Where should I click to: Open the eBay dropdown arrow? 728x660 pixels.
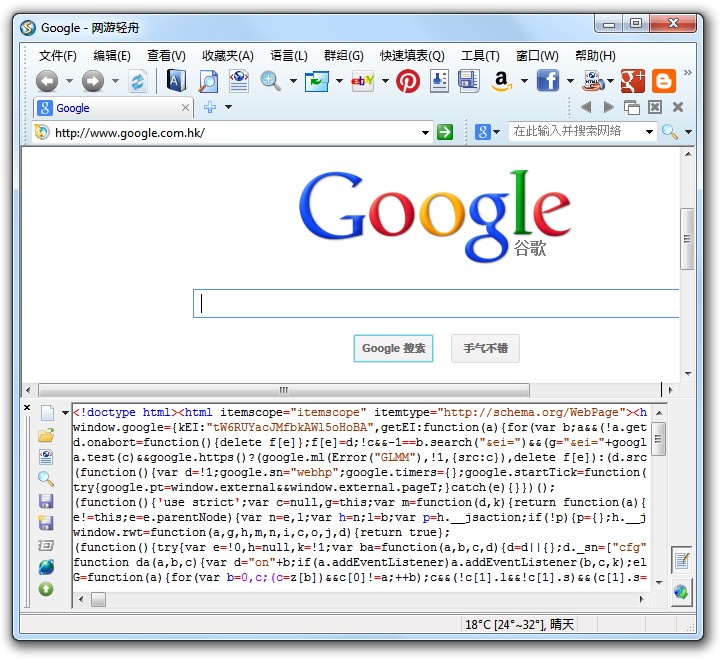(385, 81)
